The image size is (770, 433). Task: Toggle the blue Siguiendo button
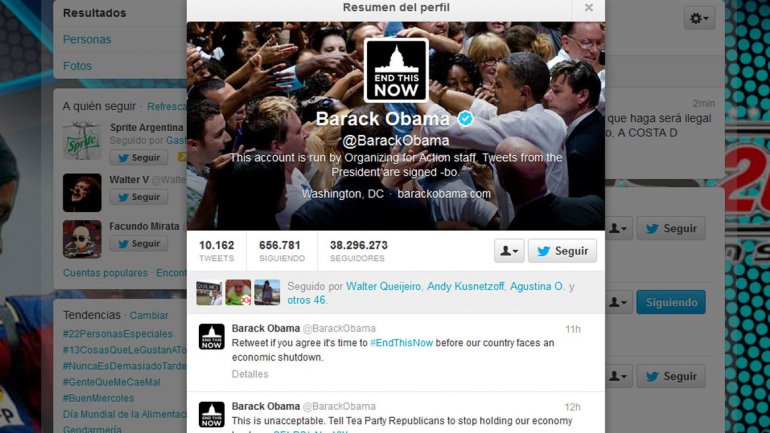(671, 302)
